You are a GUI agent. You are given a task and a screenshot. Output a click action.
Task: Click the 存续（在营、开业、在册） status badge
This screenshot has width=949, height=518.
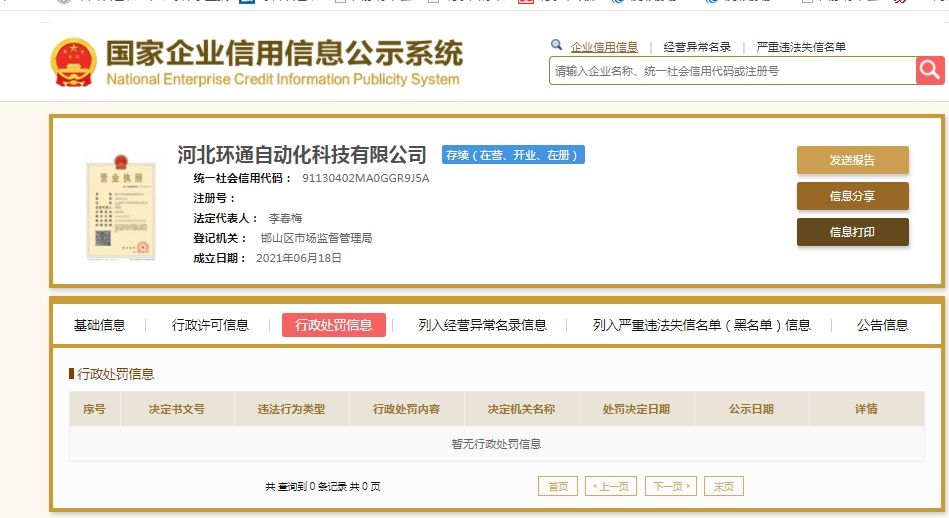(x=513, y=155)
